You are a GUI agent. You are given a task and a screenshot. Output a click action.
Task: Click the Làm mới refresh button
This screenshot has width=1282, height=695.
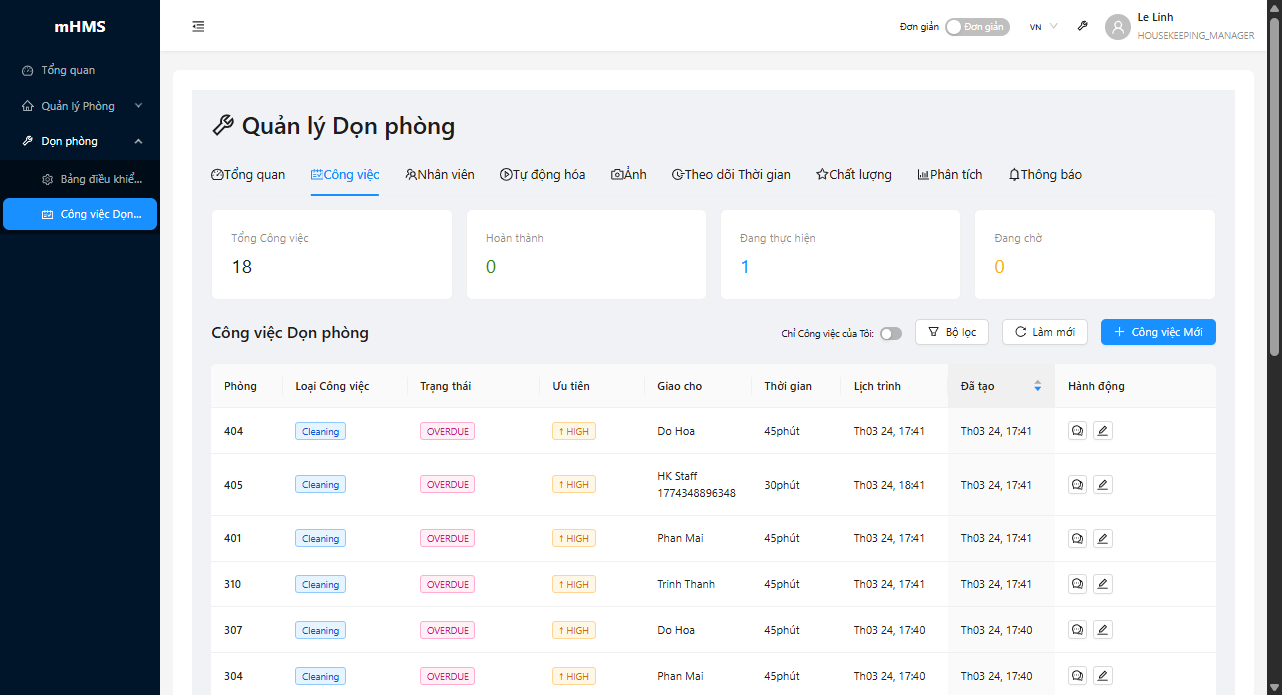click(x=1044, y=332)
